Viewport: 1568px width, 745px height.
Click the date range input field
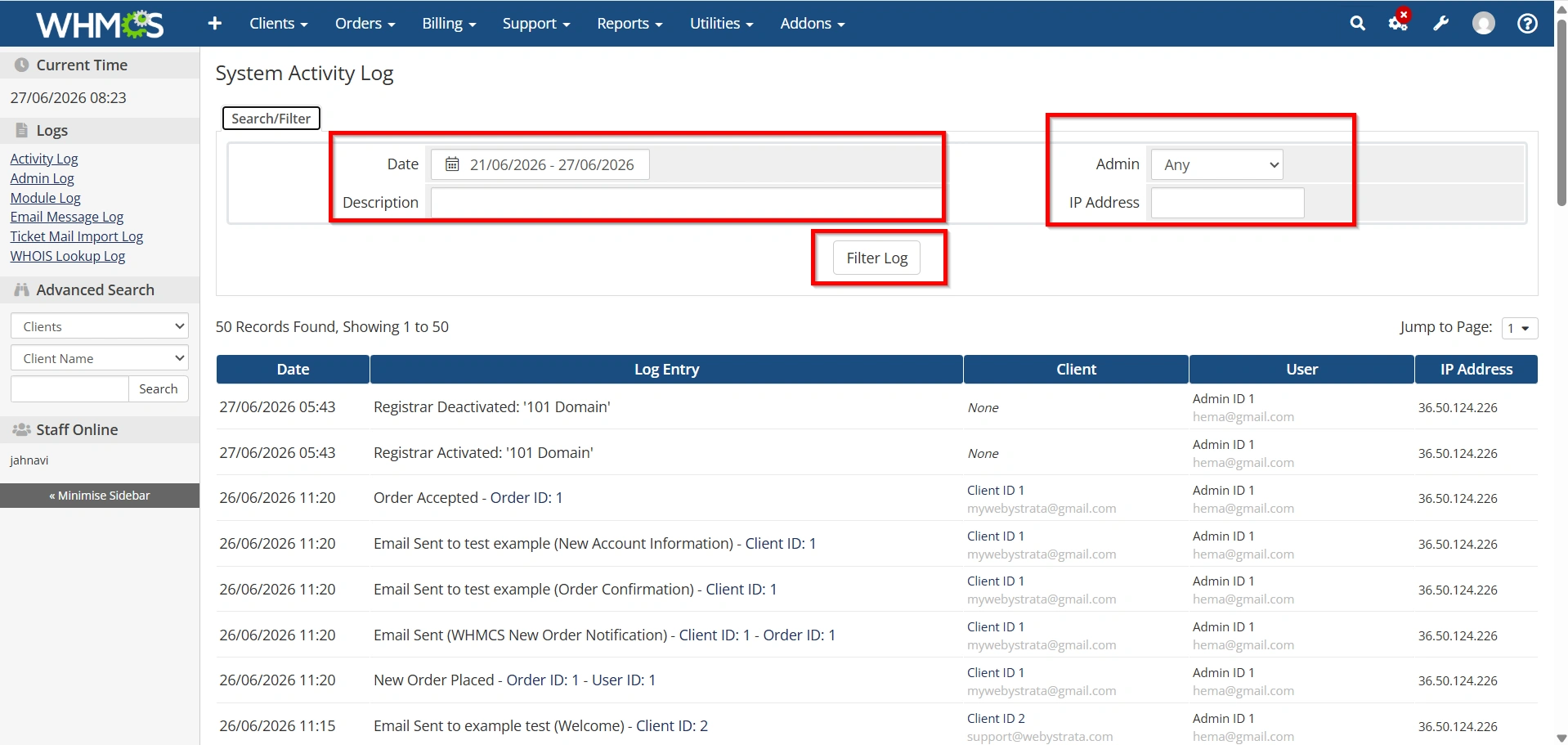pos(540,164)
